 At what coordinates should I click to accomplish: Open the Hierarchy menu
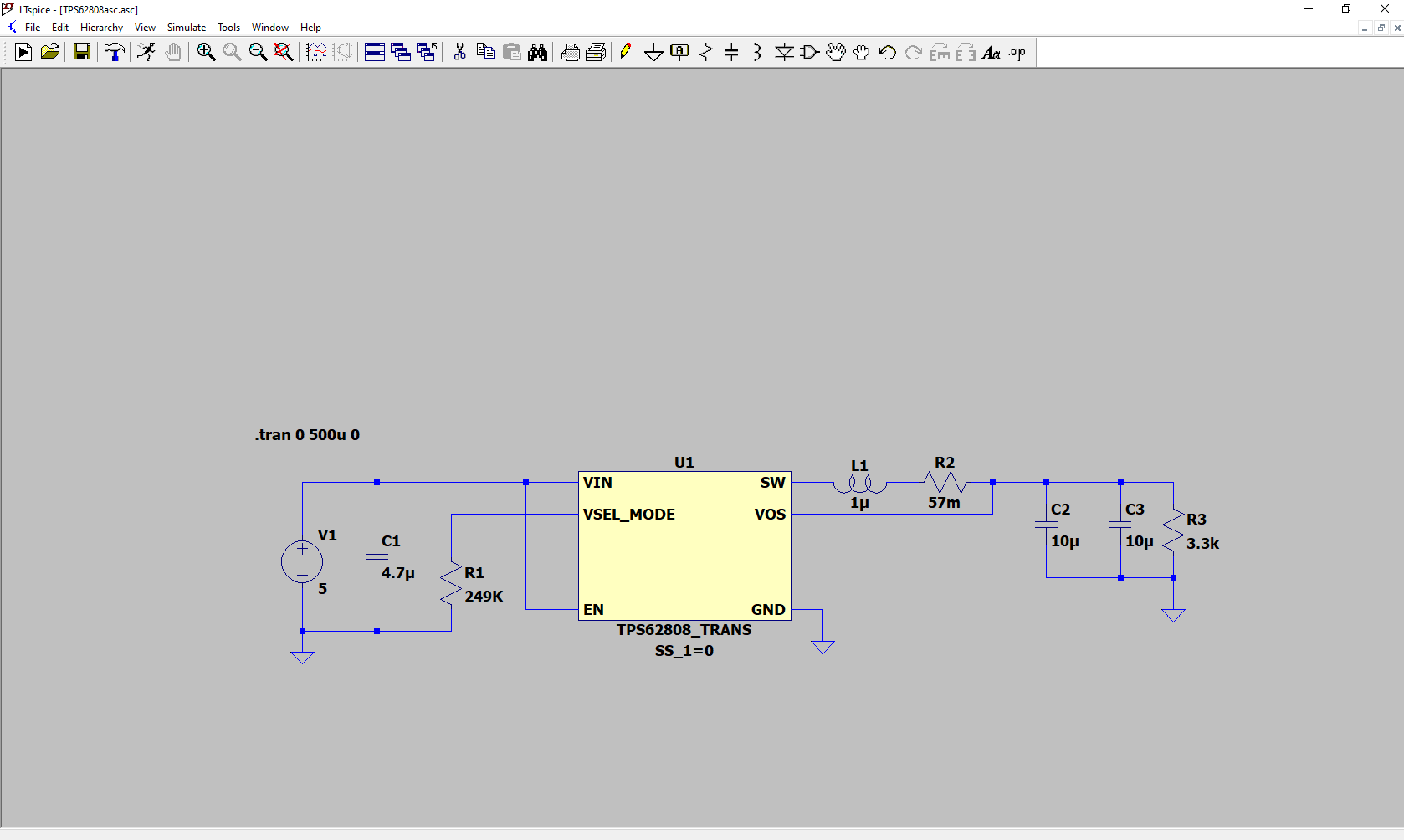pyautogui.click(x=101, y=27)
